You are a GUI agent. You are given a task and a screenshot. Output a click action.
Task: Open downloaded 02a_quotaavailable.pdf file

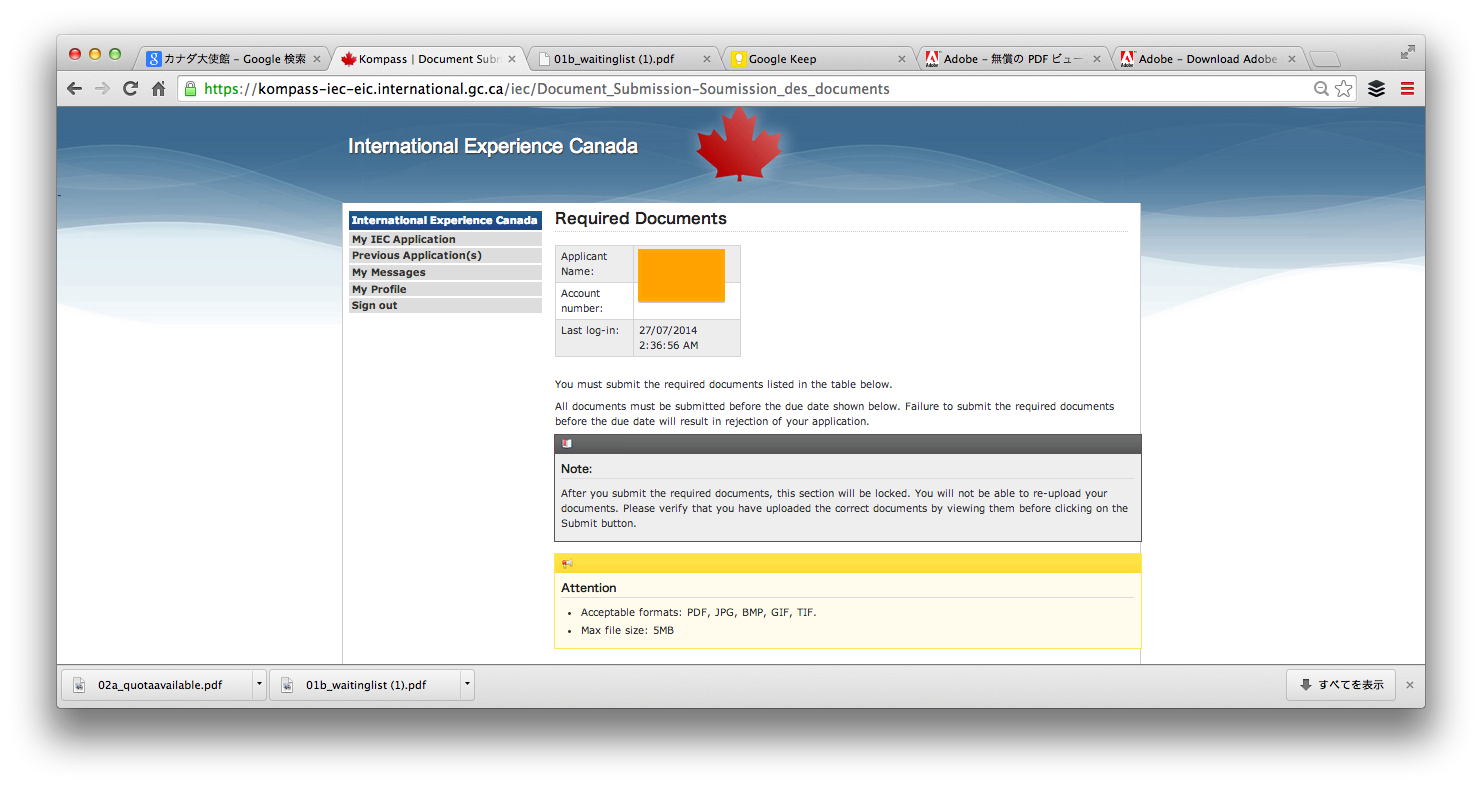coord(160,685)
